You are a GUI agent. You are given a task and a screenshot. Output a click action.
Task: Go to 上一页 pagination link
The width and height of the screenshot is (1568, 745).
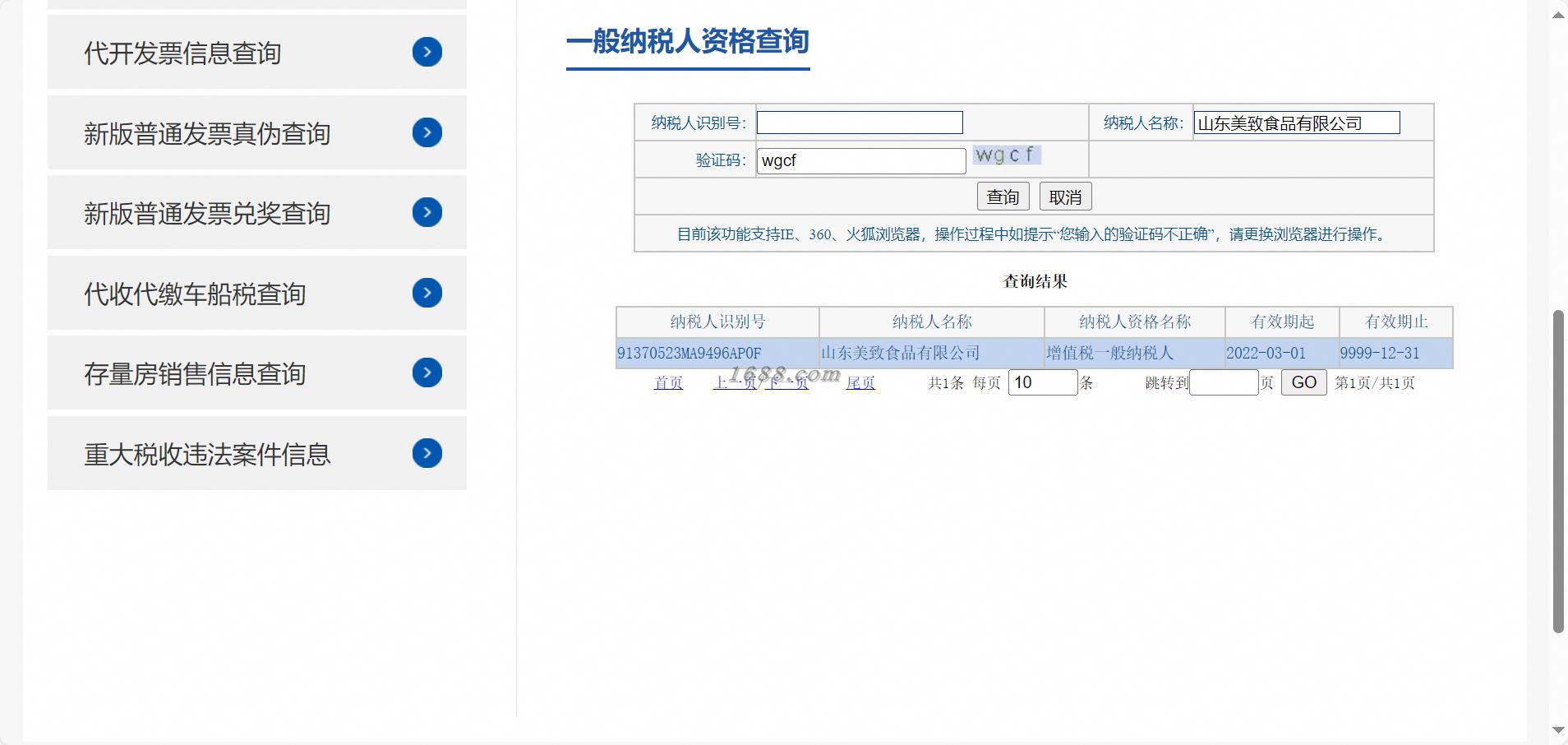734,383
